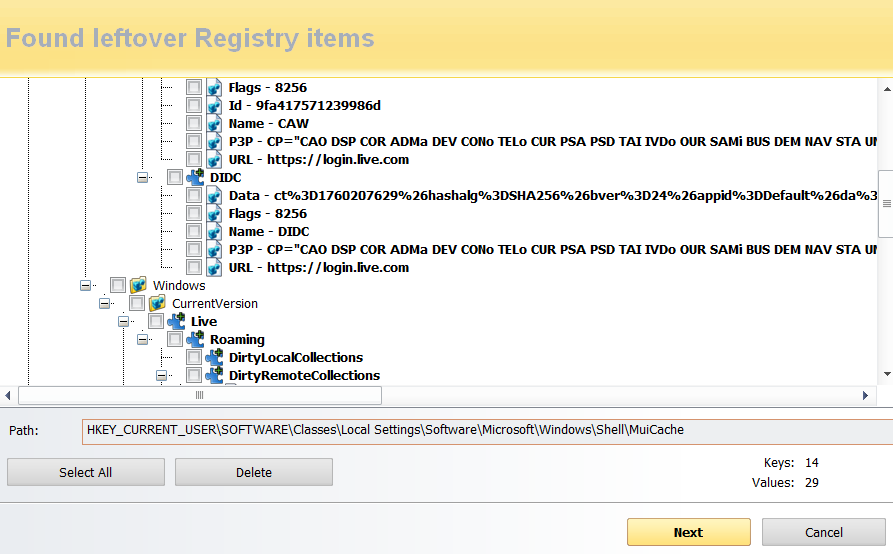Select the 'DirtyLocalCollections' label
Image resolution: width=893 pixels, height=554 pixels.
point(296,358)
